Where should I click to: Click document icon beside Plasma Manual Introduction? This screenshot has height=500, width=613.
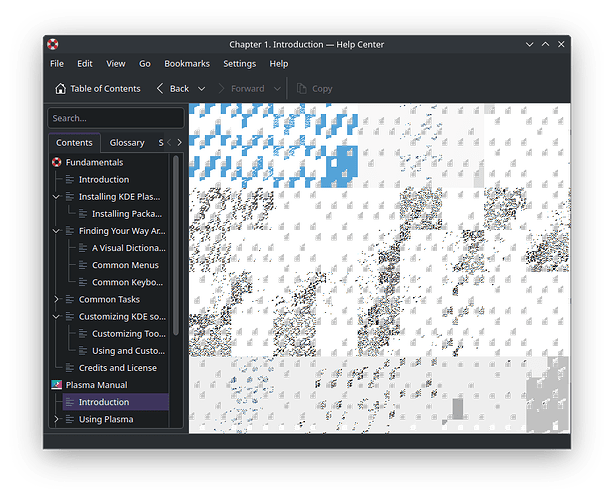coord(70,402)
